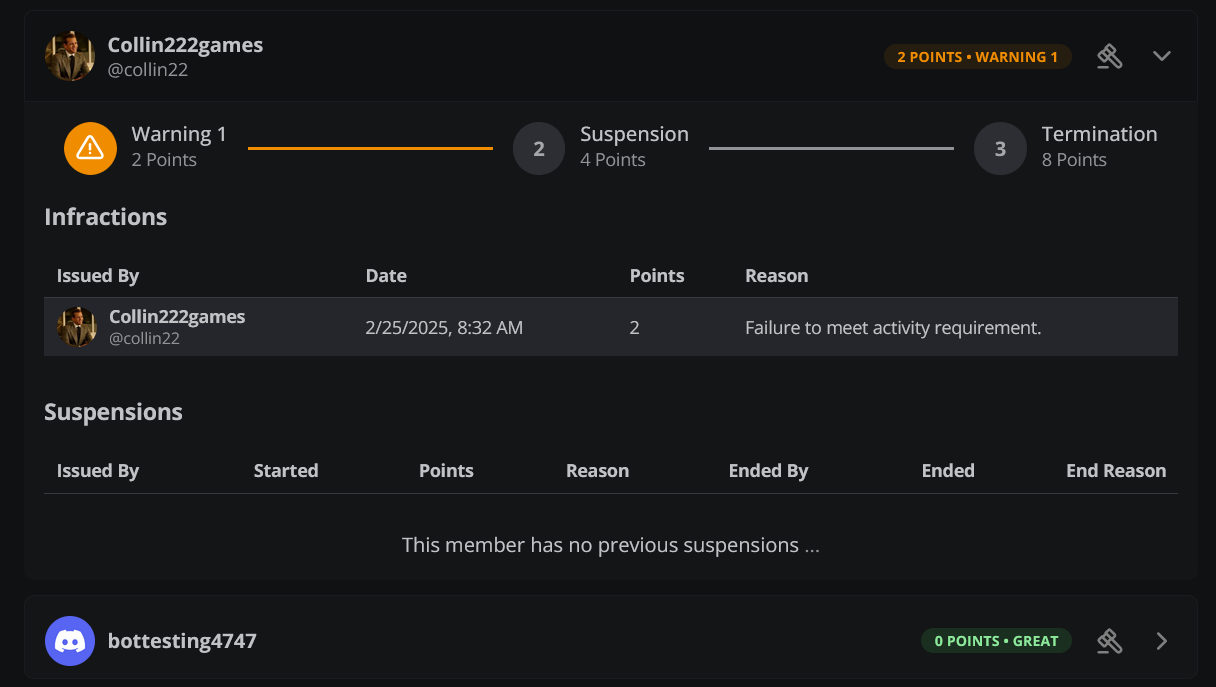The image size is (1216, 687).
Task: Click the Issued By header under Infractions
Action: (98, 276)
